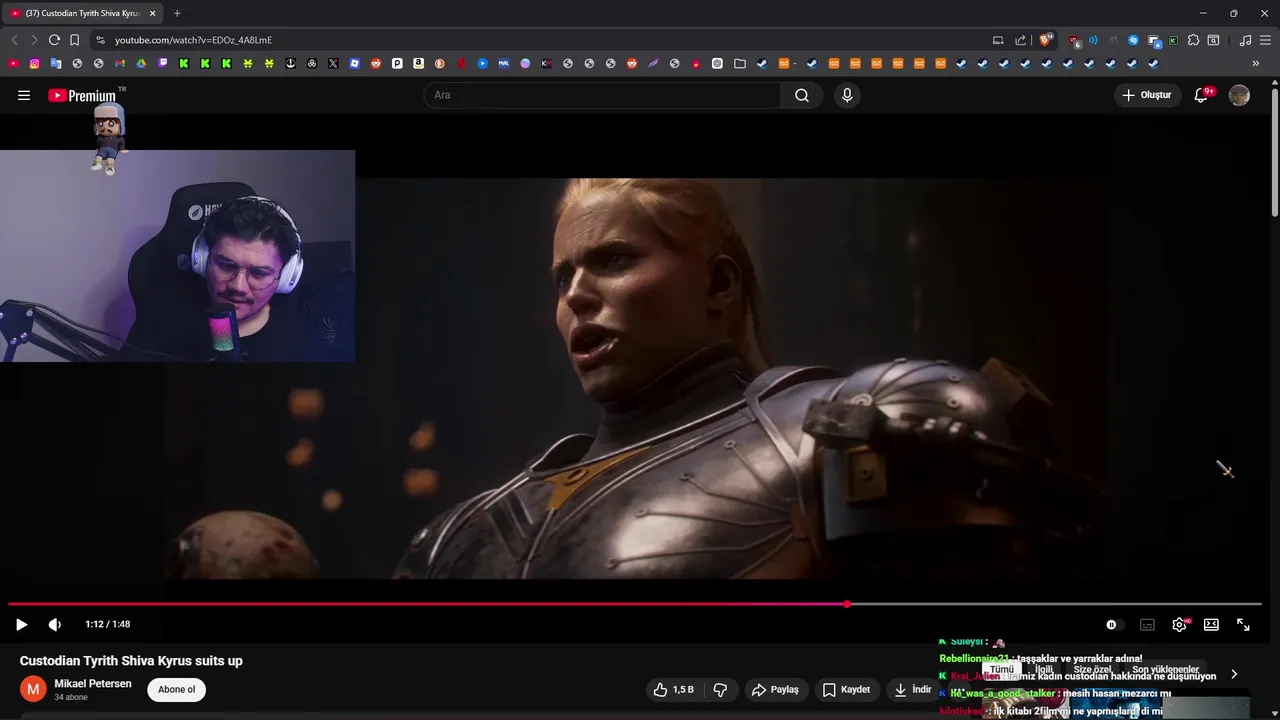Select the Size özel filter chip
The height and width of the screenshot is (720, 1280).
1093,669
